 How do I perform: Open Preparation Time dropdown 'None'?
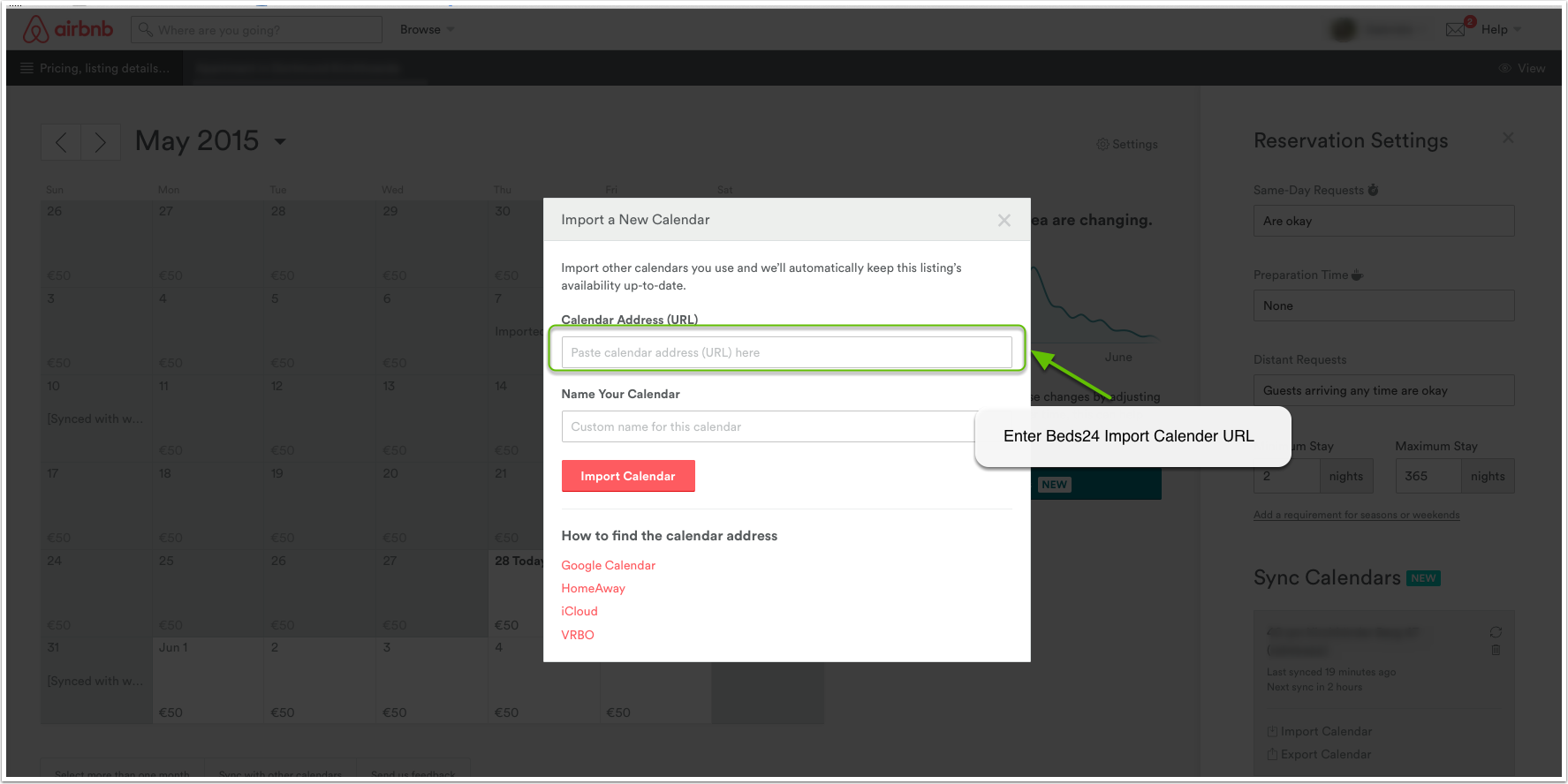1383,305
